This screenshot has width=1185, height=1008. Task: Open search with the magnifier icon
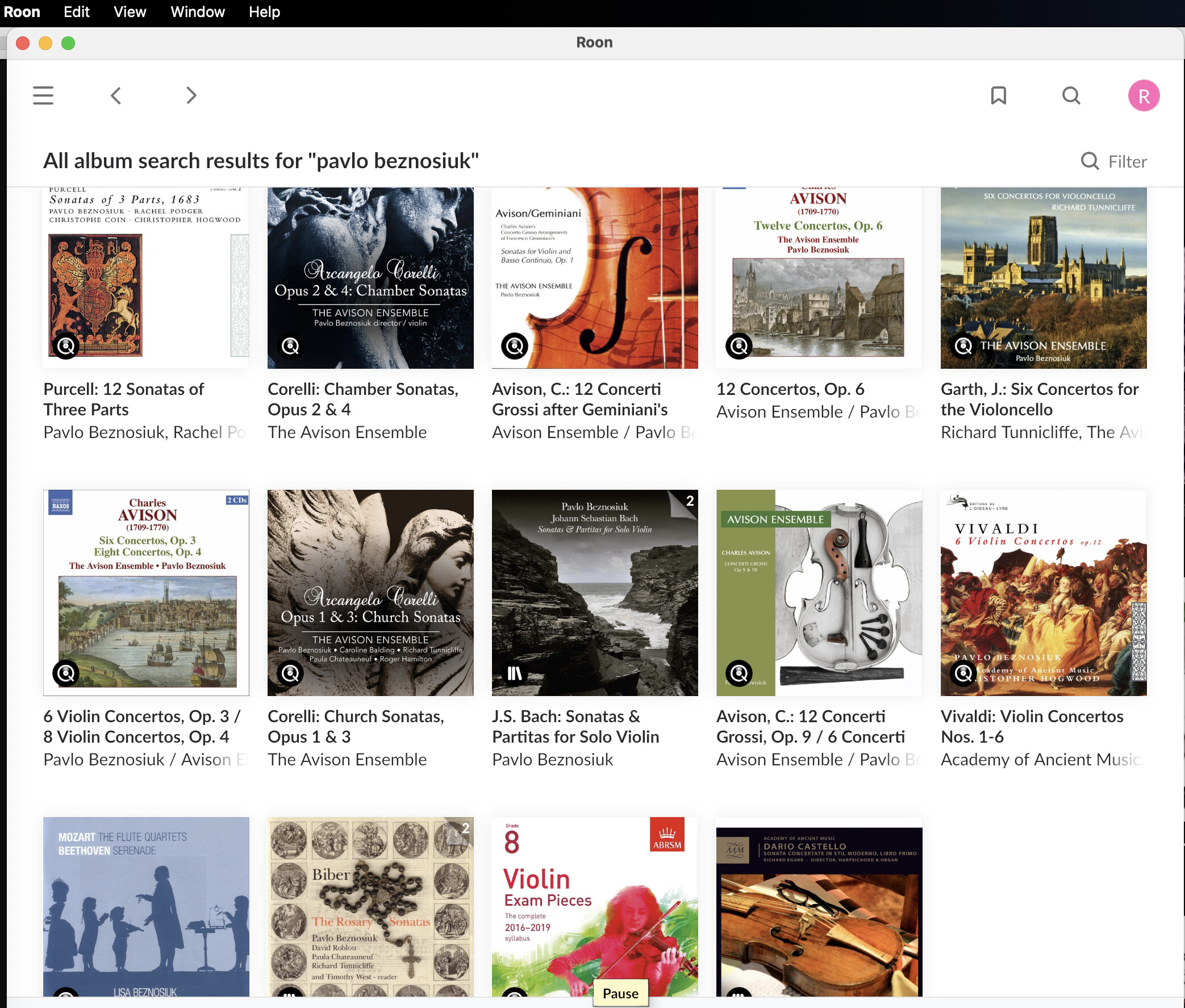point(1071,95)
